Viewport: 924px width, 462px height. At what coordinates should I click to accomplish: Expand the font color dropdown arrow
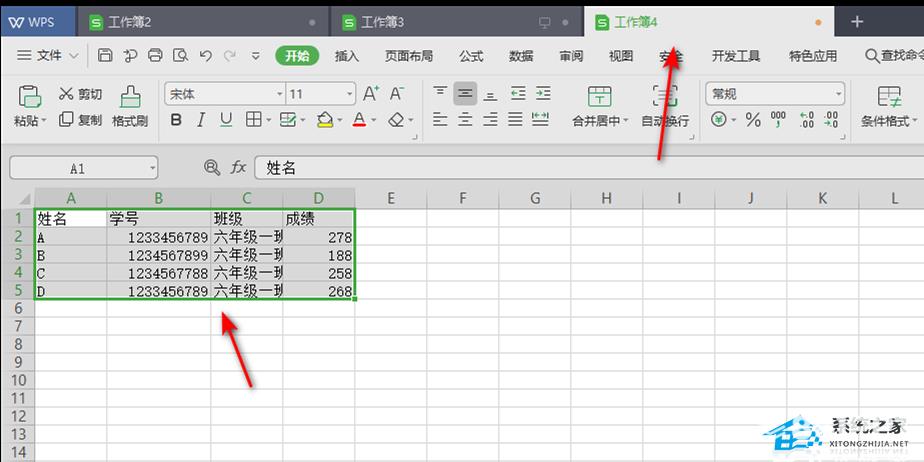374,120
